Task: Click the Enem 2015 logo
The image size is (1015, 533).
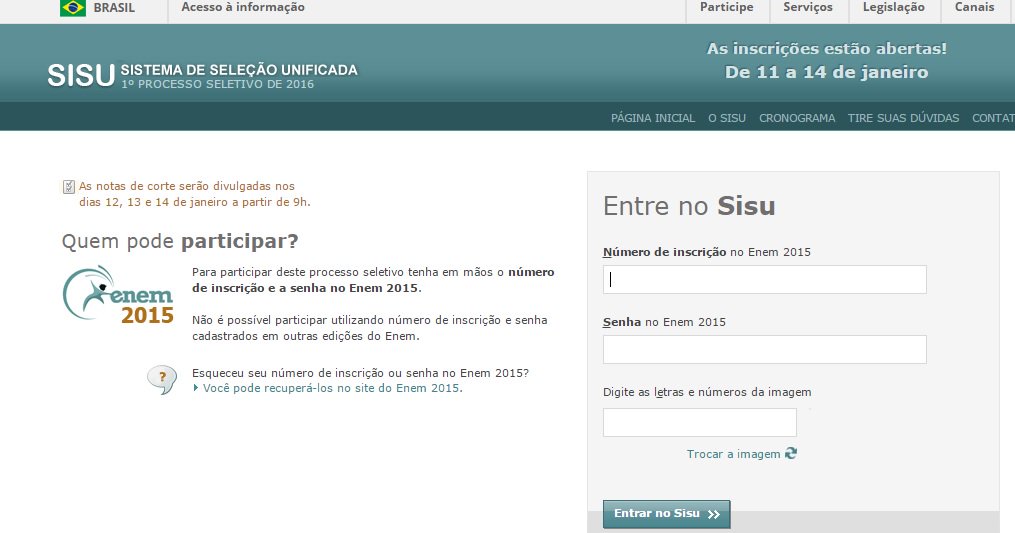Action: [x=118, y=295]
